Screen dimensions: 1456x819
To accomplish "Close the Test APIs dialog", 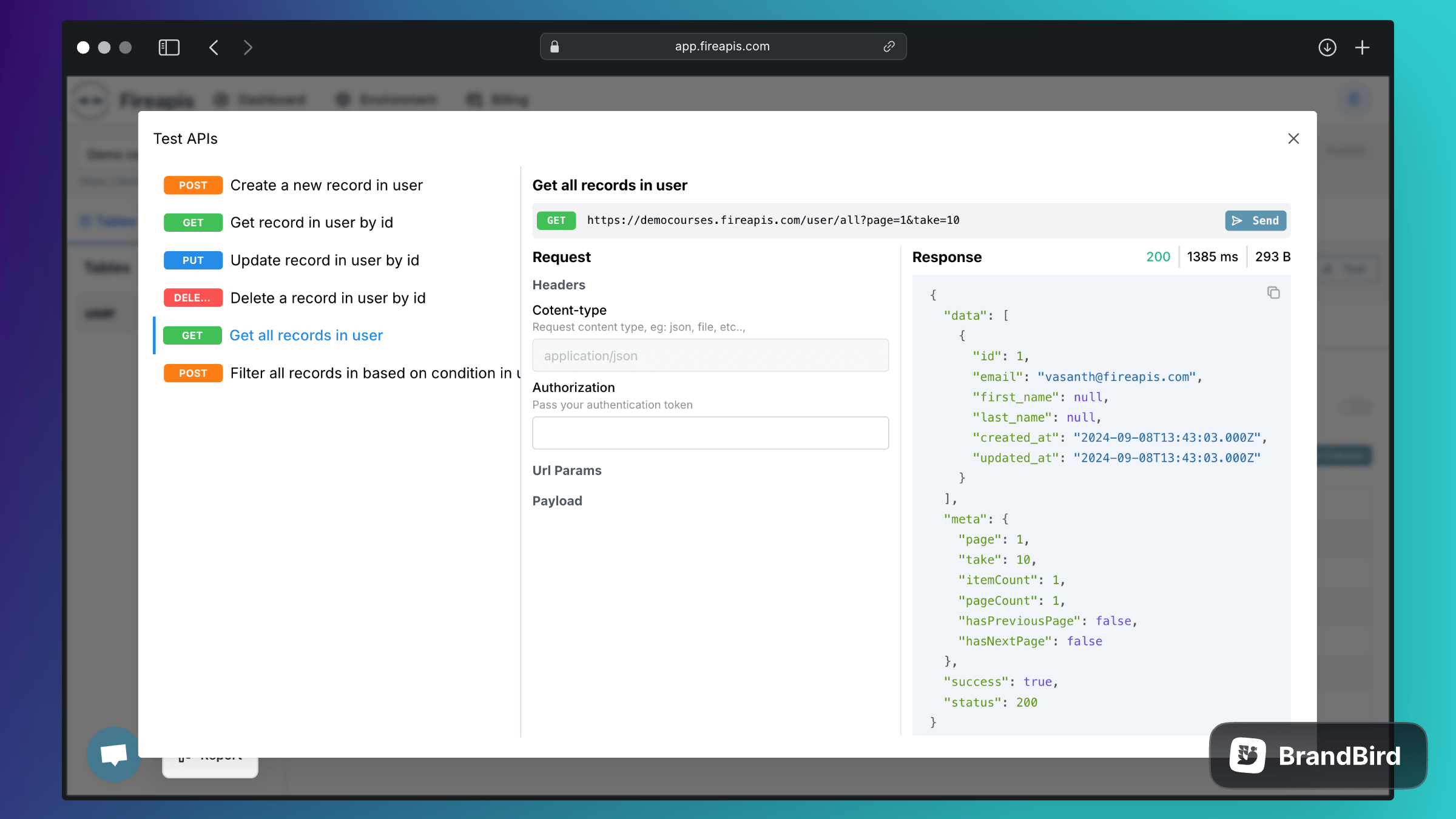I will click(x=1293, y=139).
